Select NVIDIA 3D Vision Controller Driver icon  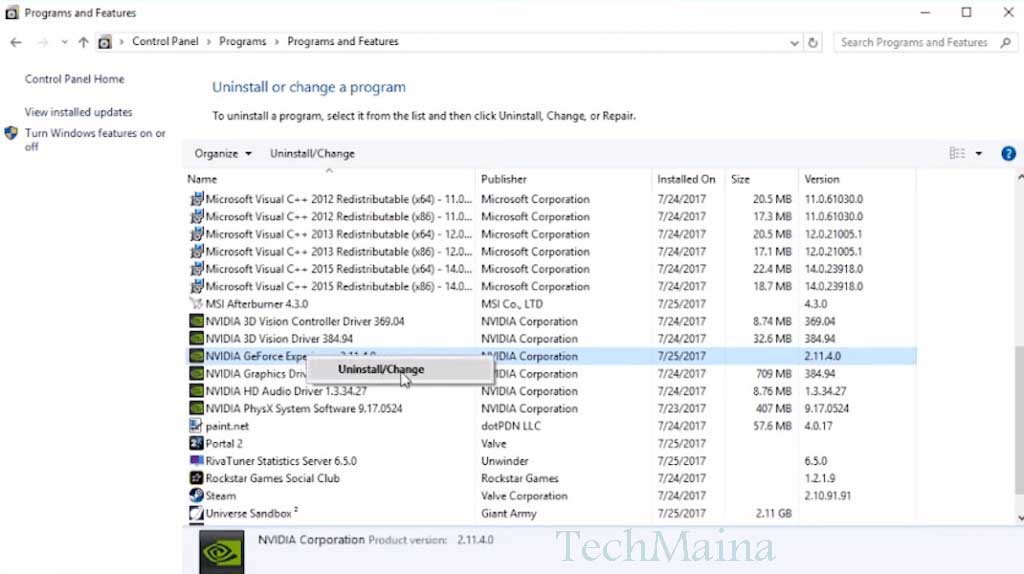[x=196, y=321]
